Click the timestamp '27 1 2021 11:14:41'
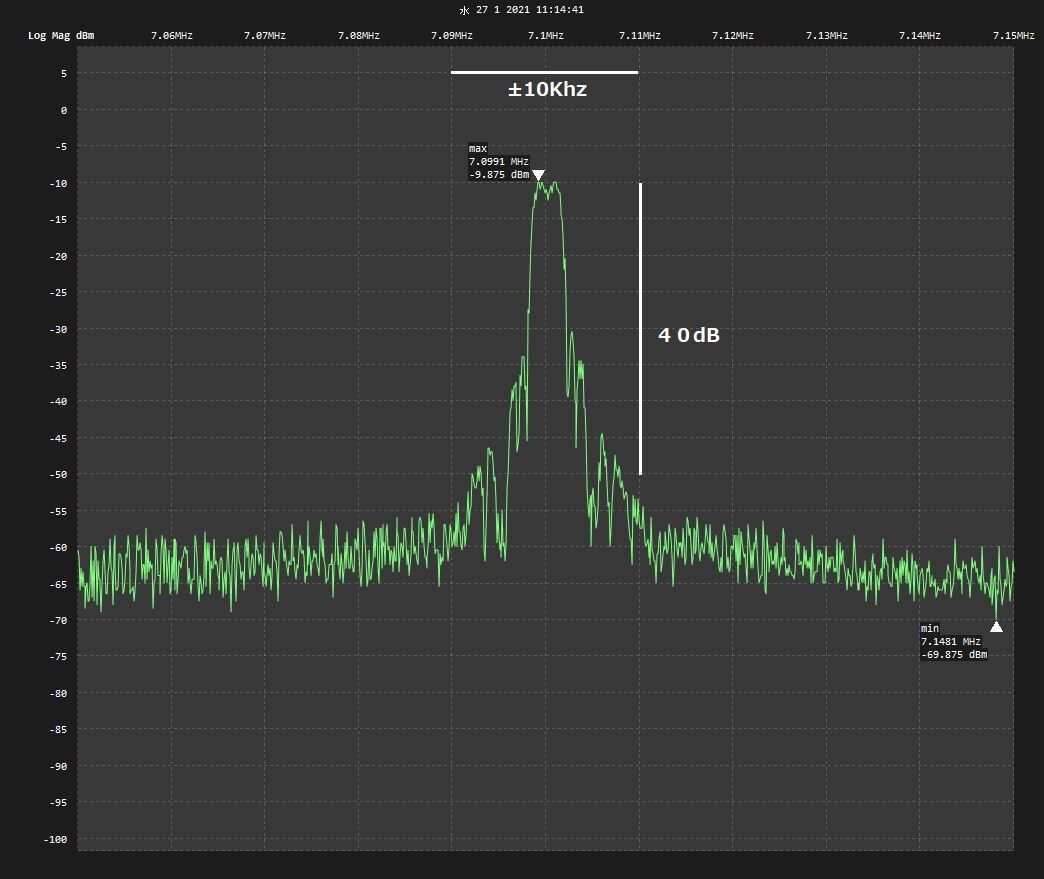Viewport: 1044px width, 879px height. (529, 9)
